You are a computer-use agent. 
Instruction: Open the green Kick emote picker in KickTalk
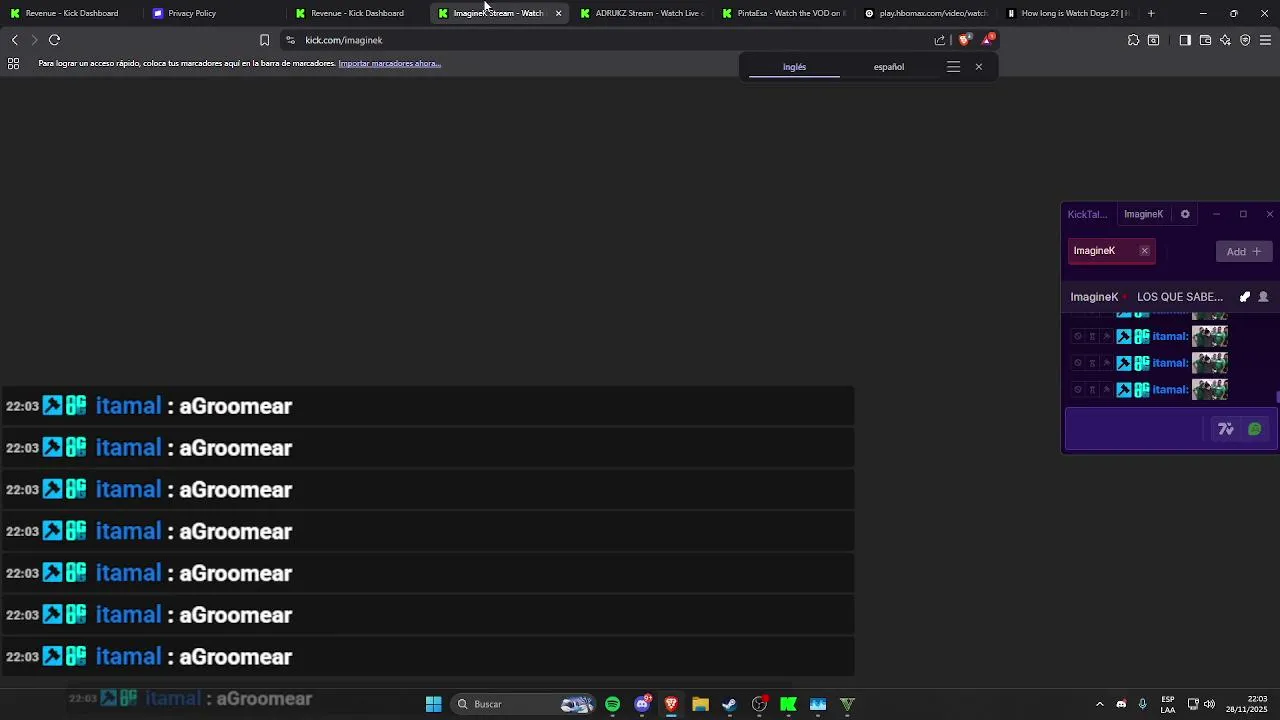(x=1255, y=429)
